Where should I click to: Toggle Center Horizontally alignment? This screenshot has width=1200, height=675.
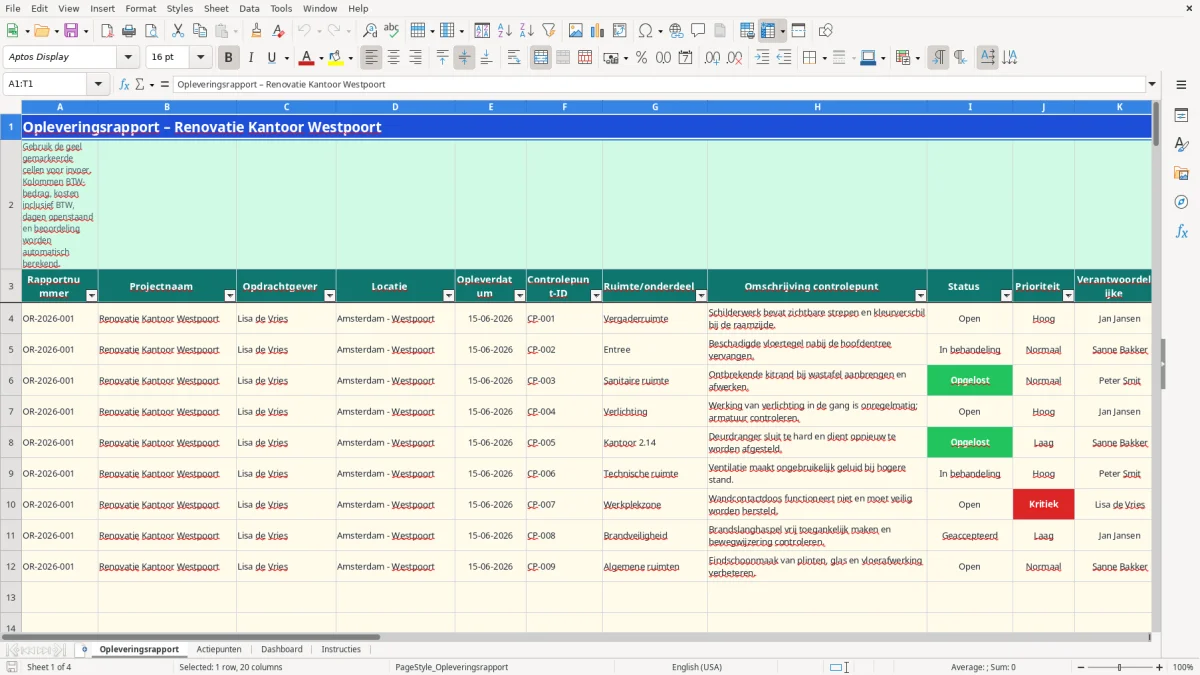pyautogui.click(x=393, y=58)
